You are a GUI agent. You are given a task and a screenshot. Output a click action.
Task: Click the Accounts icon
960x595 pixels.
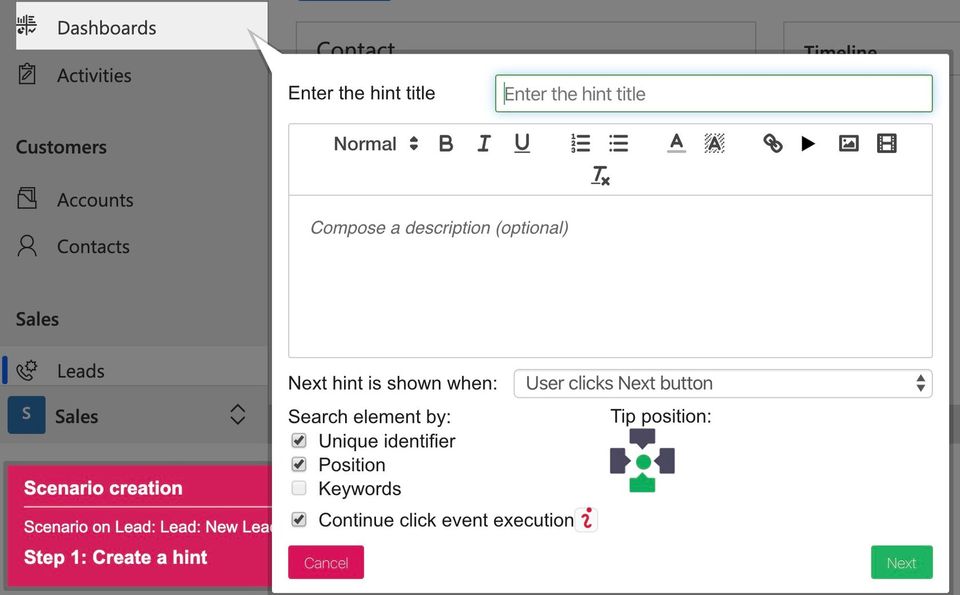point(27,198)
